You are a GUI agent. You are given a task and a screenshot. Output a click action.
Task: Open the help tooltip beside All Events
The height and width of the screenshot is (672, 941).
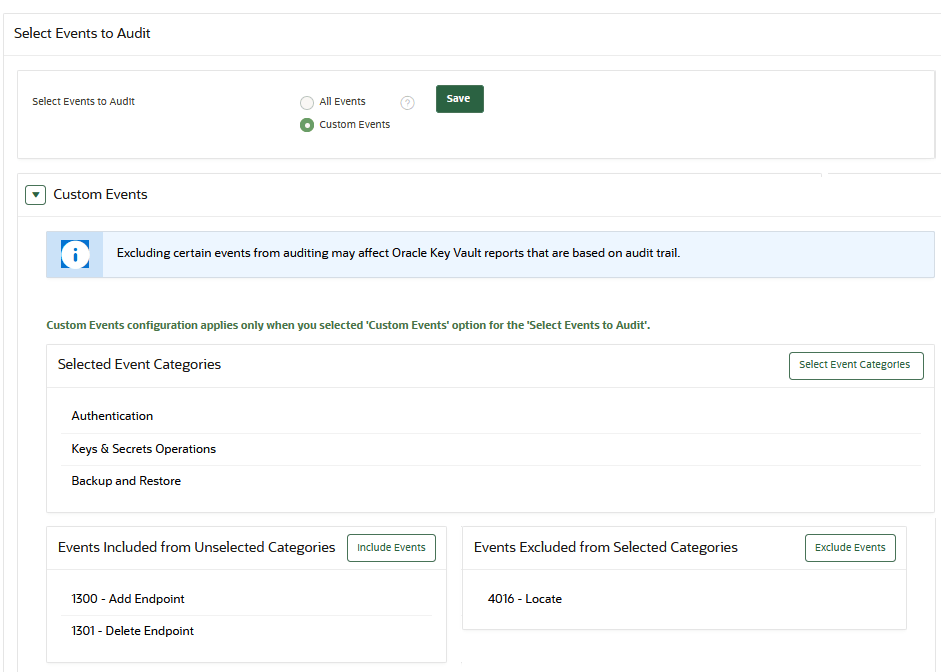[x=407, y=102]
